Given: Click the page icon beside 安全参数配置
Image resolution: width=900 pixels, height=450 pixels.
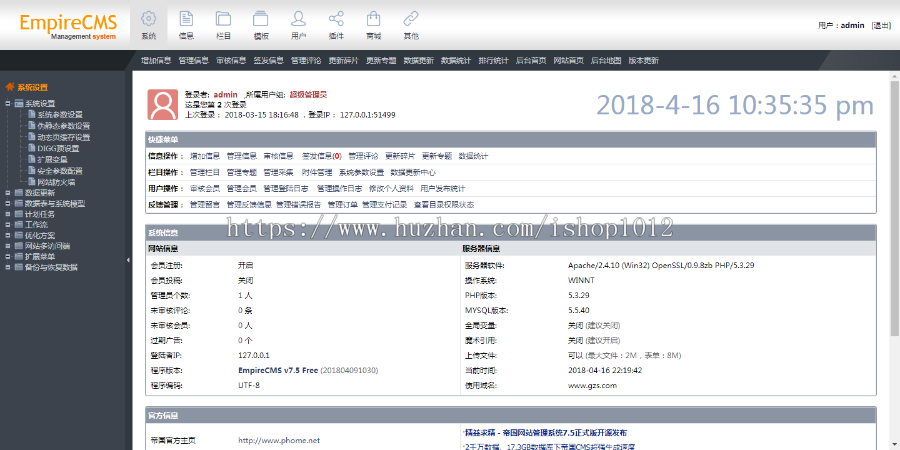Looking at the screenshot, I should click(x=32, y=170).
